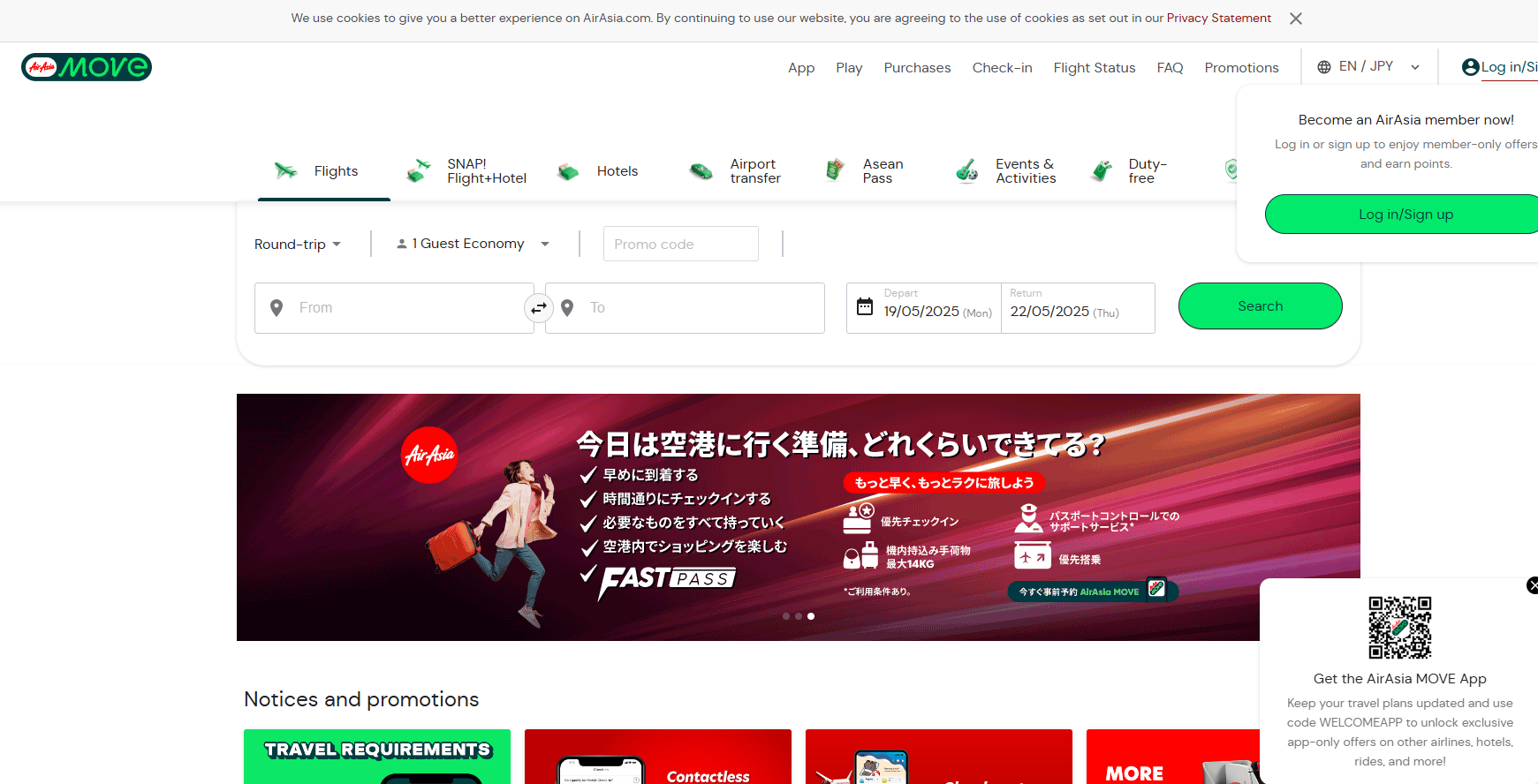Expand the Round-trip dropdown

298,245
